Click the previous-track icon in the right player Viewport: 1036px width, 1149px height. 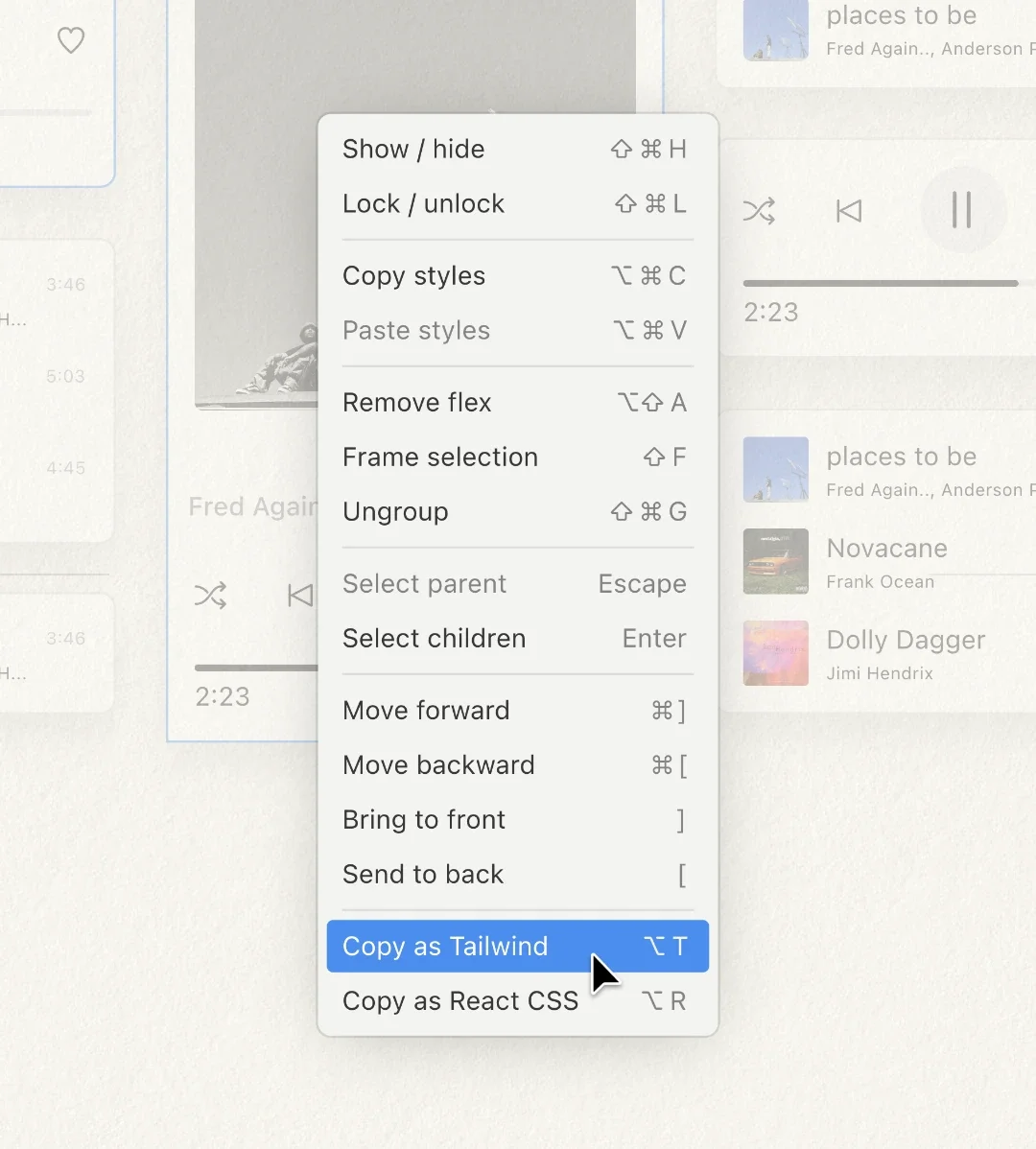(x=848, y=210)
